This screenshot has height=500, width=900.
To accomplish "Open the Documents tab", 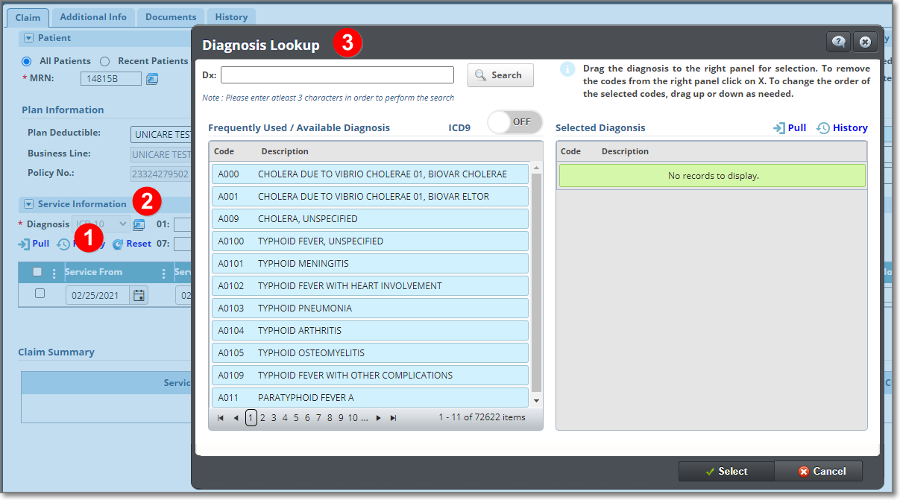I will [170, 17].
